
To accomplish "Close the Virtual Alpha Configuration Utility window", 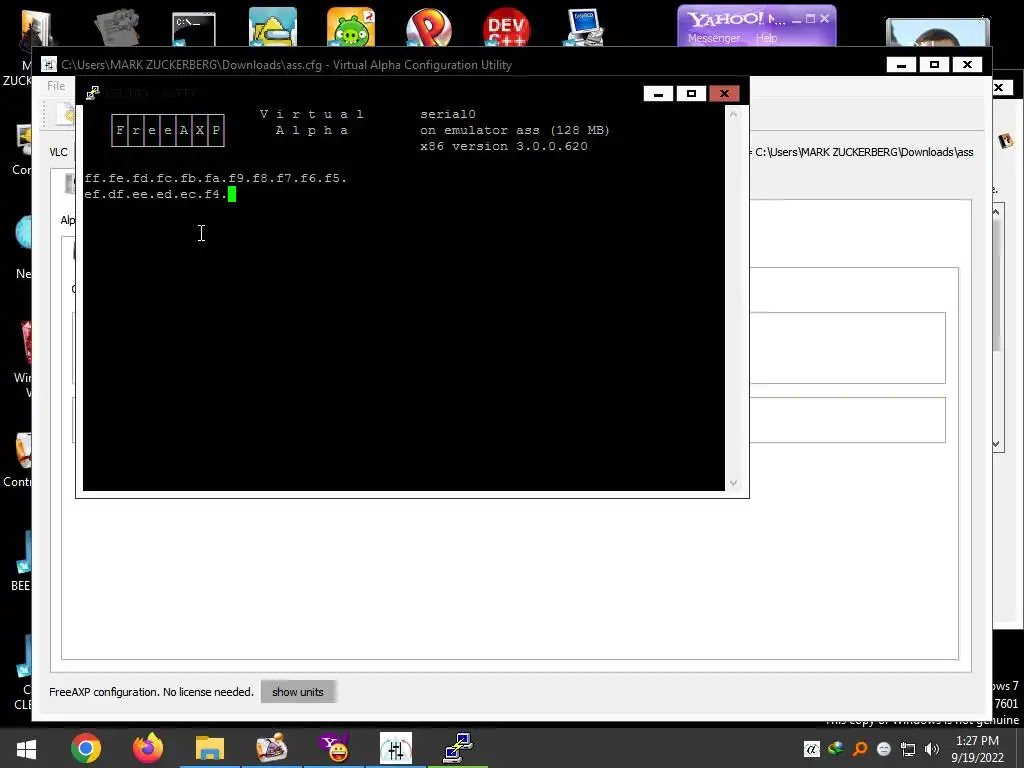I will [x=967, y=65].
